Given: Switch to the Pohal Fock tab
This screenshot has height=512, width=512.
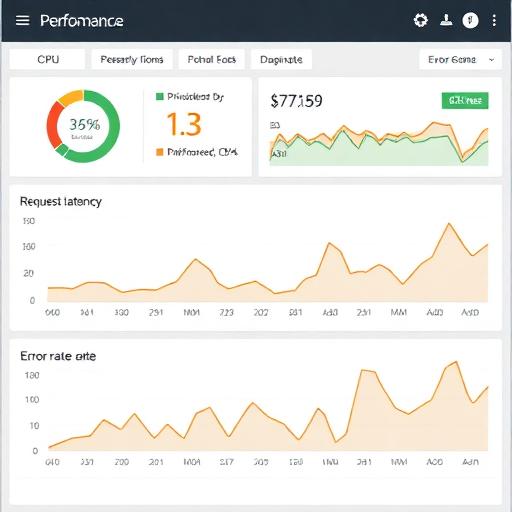Looking at the screenshot, I should click(212, 59).
